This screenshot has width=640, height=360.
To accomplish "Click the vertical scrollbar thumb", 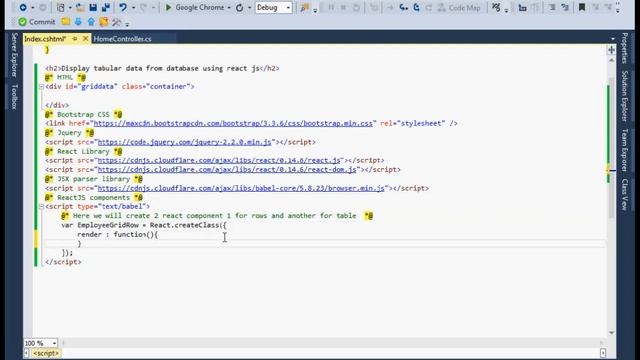I will coord(611,147).
